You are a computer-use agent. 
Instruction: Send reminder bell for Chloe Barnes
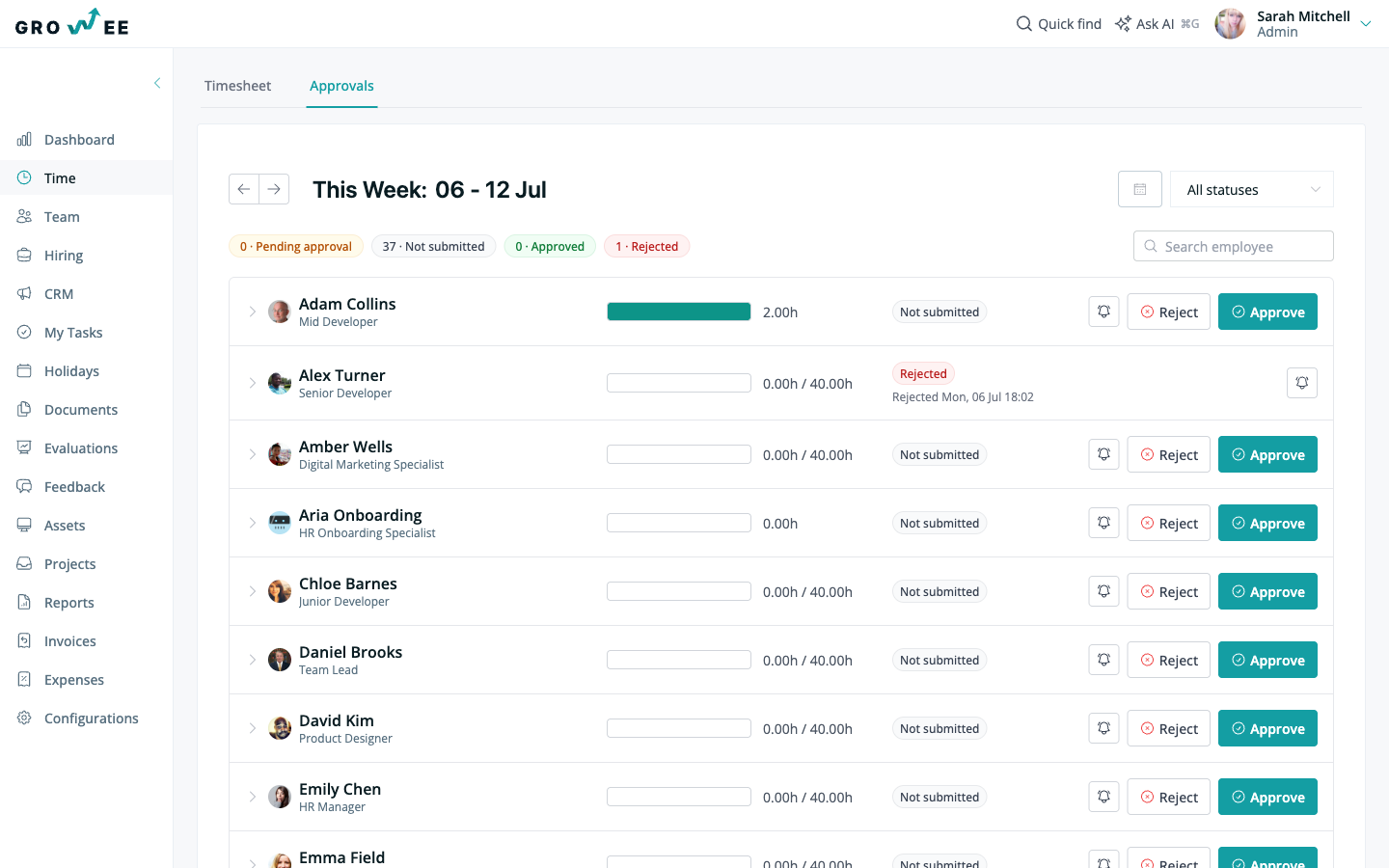coord(1104,591)
